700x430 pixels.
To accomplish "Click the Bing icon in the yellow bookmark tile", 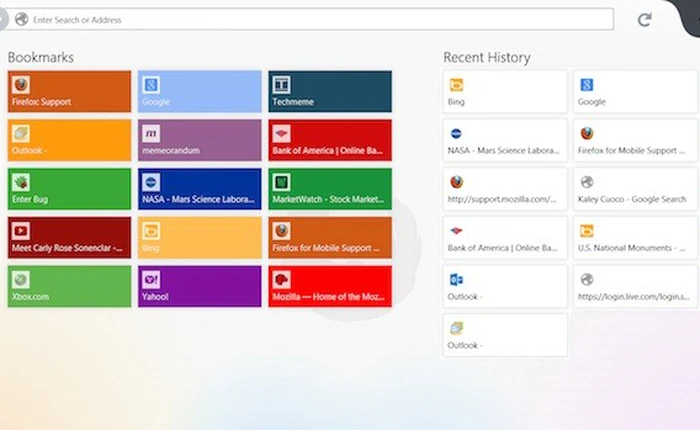I will click(x=151, y=231).
